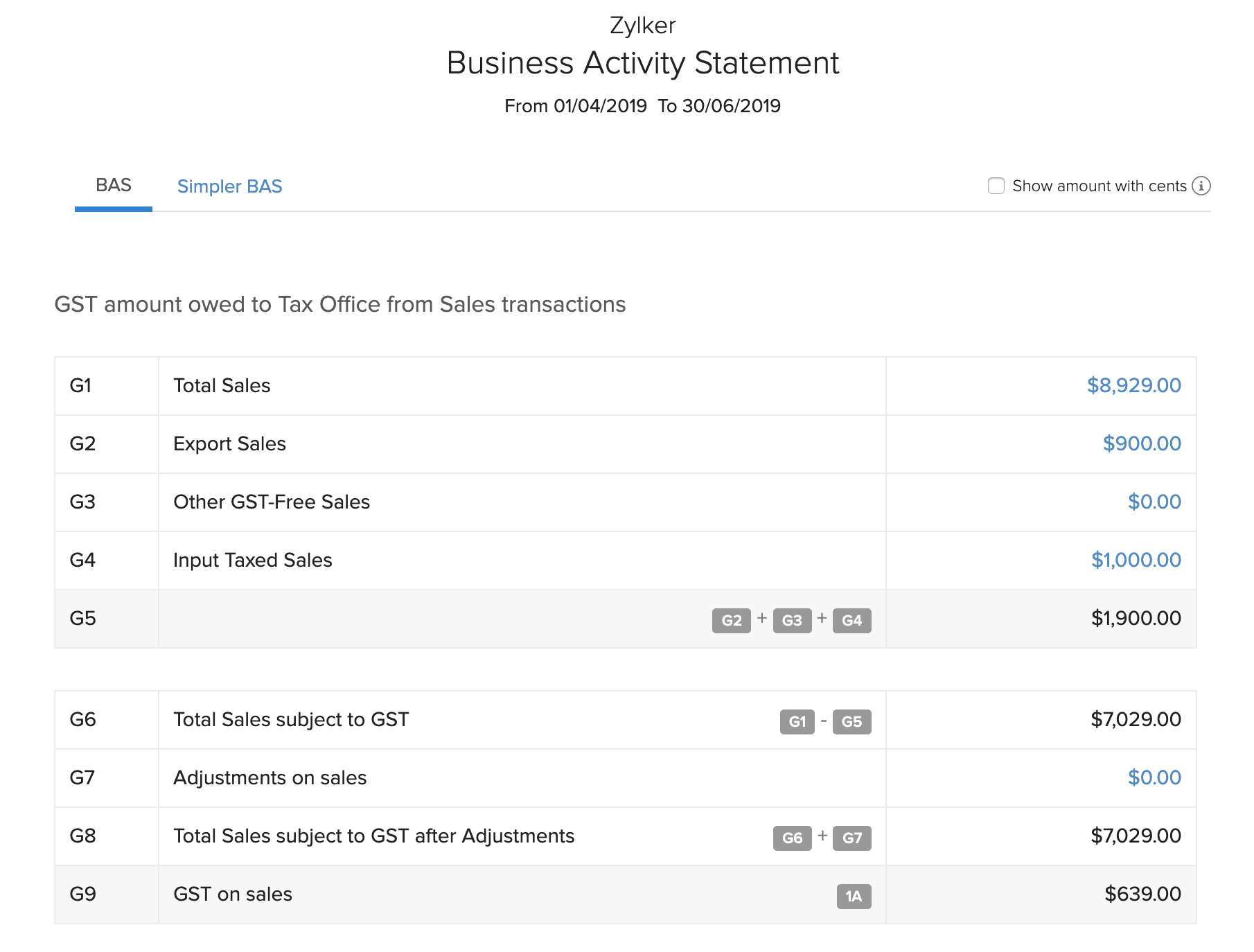Image resolution: width=1254 pixels, height=952 pixels.
Task: Click the Show amount with cents label text
Action: point(1099,186)
